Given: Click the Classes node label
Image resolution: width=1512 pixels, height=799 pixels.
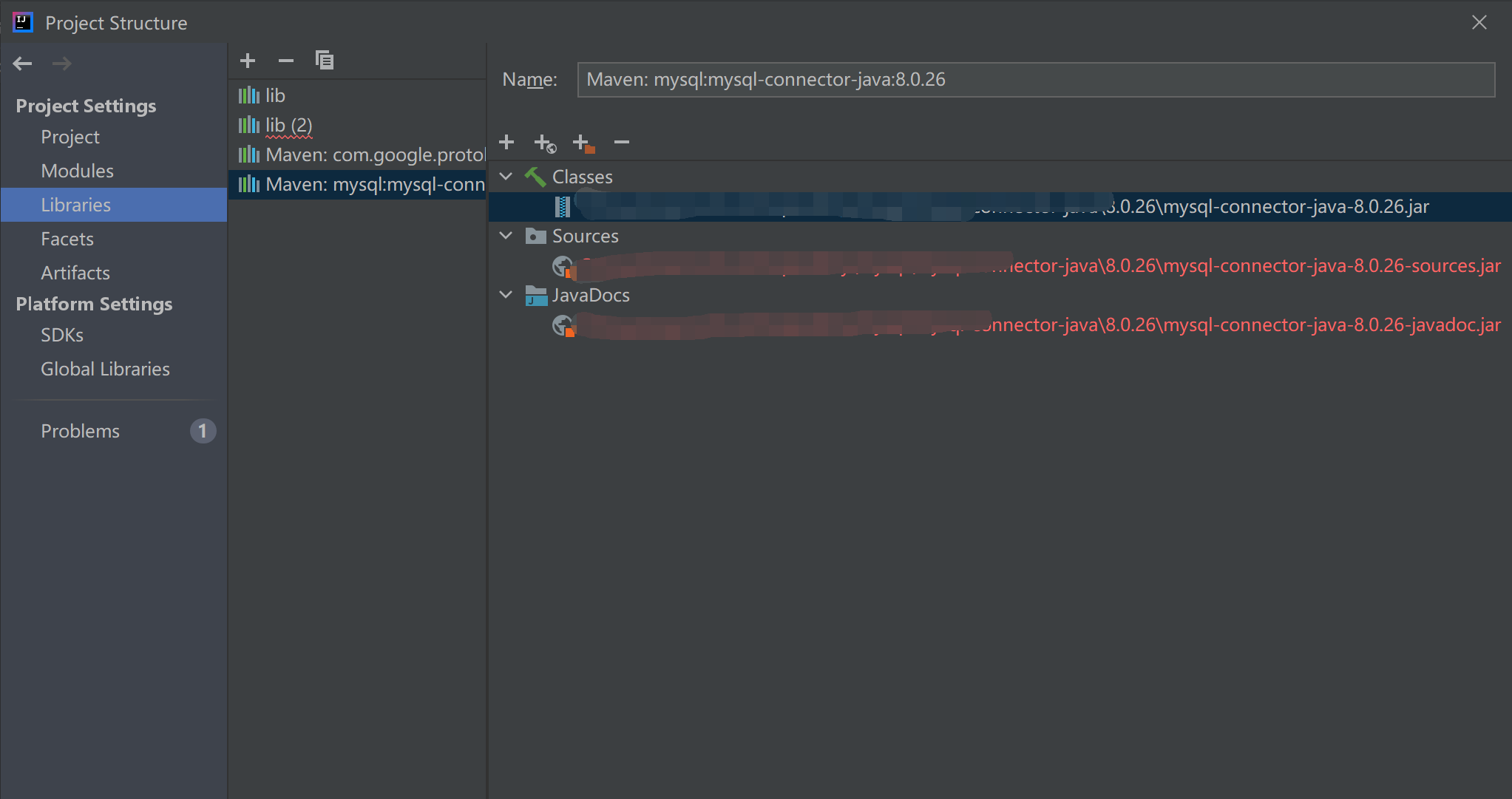Looking at the screenshot, I should coord(583,177).
